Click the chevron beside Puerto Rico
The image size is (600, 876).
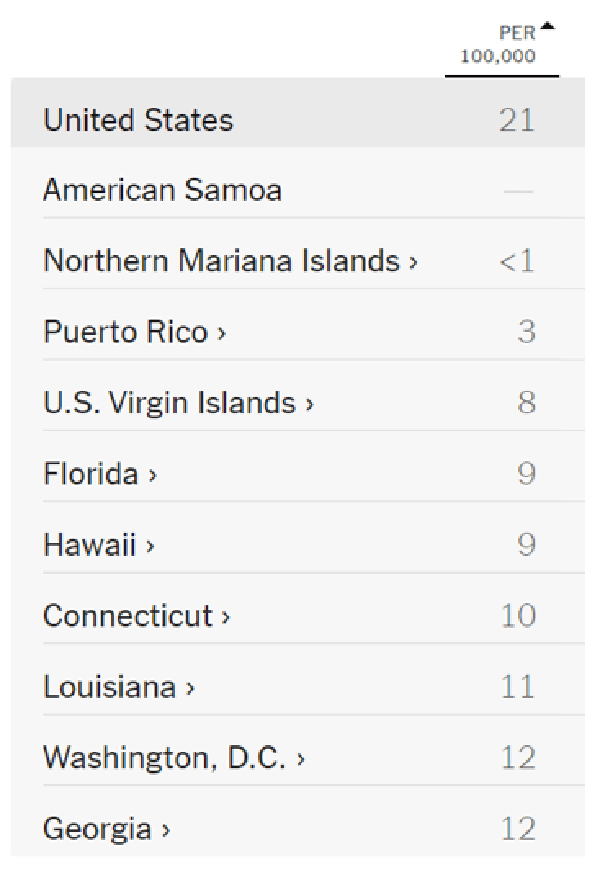click(x=221, y=334)
